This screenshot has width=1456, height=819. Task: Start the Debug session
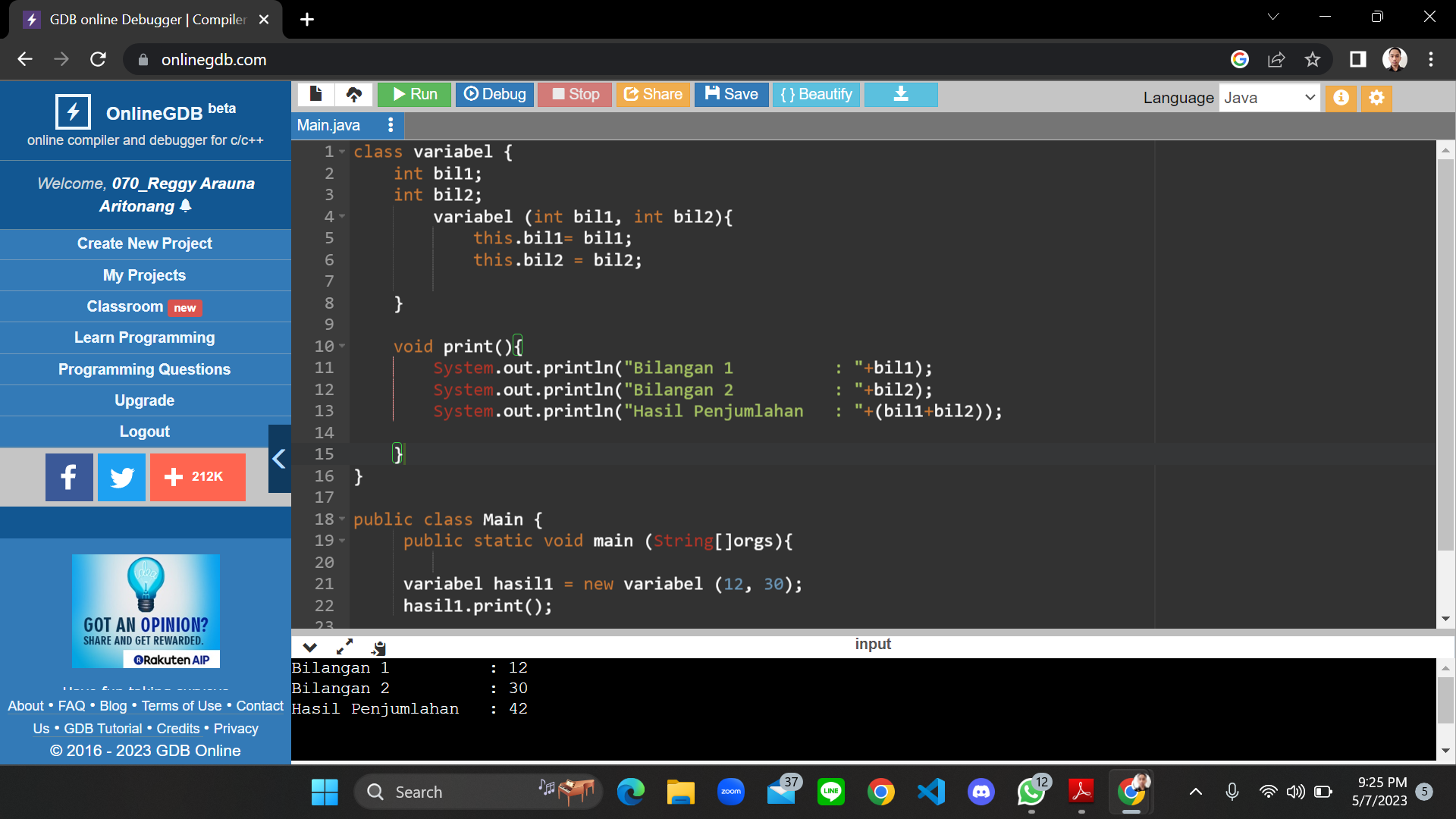[x=494, y=94]
